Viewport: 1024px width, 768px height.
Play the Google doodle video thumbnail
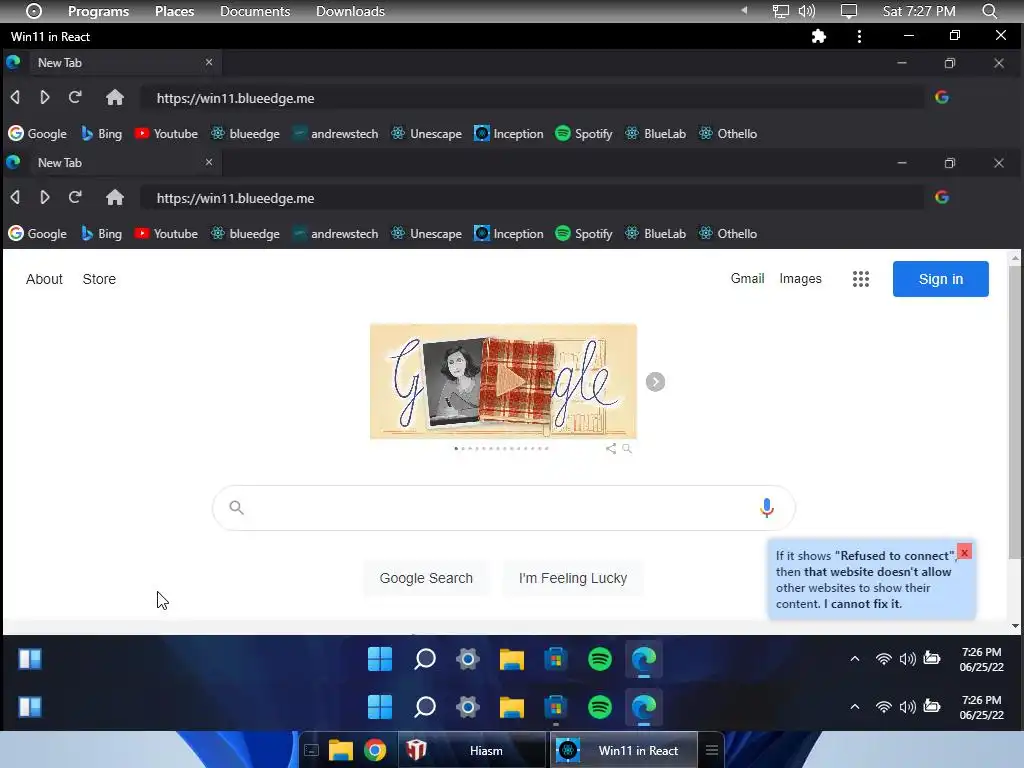coord(503,381)
